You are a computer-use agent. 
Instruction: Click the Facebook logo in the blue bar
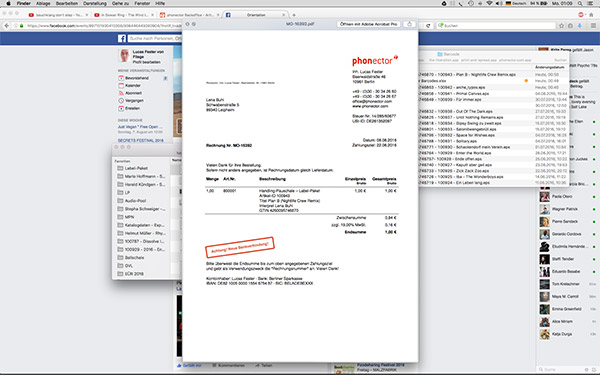122,38
